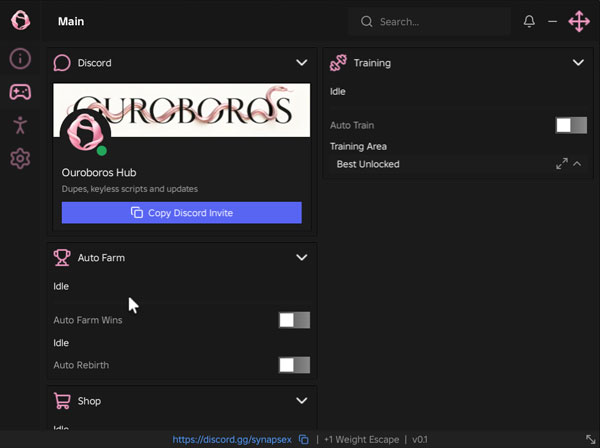
Task: Click the Auto Farm section title
Action: [x=101, y=257]
